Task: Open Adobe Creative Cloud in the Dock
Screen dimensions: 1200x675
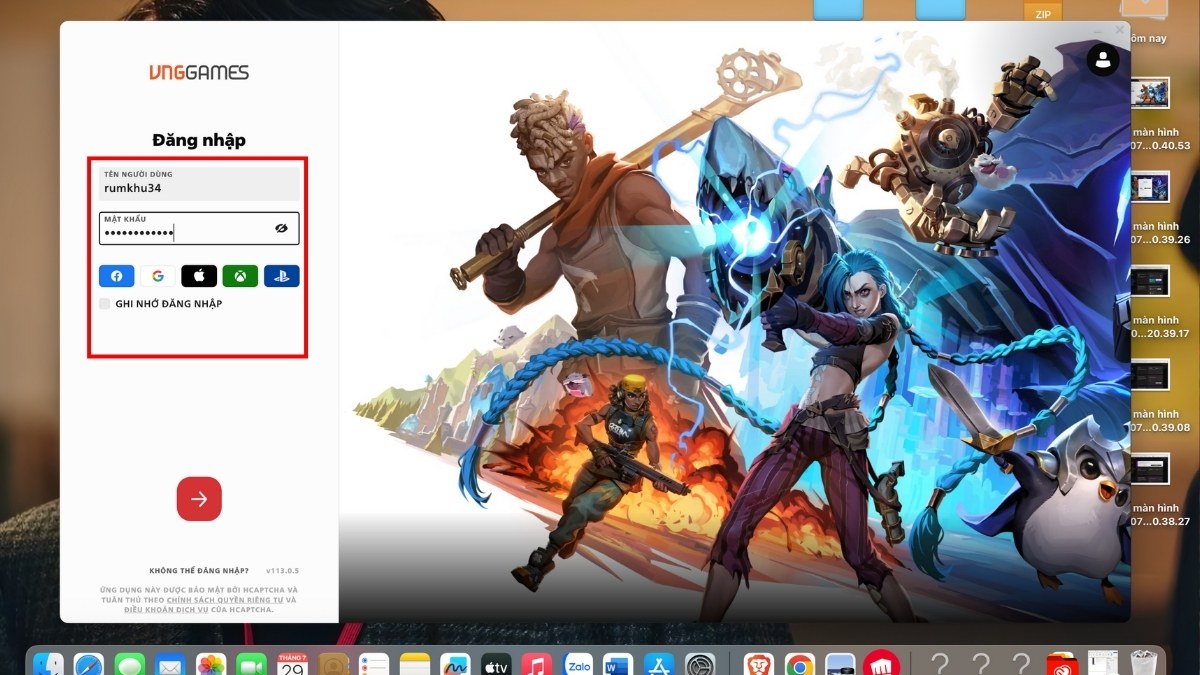Action: pos(1060,666)
